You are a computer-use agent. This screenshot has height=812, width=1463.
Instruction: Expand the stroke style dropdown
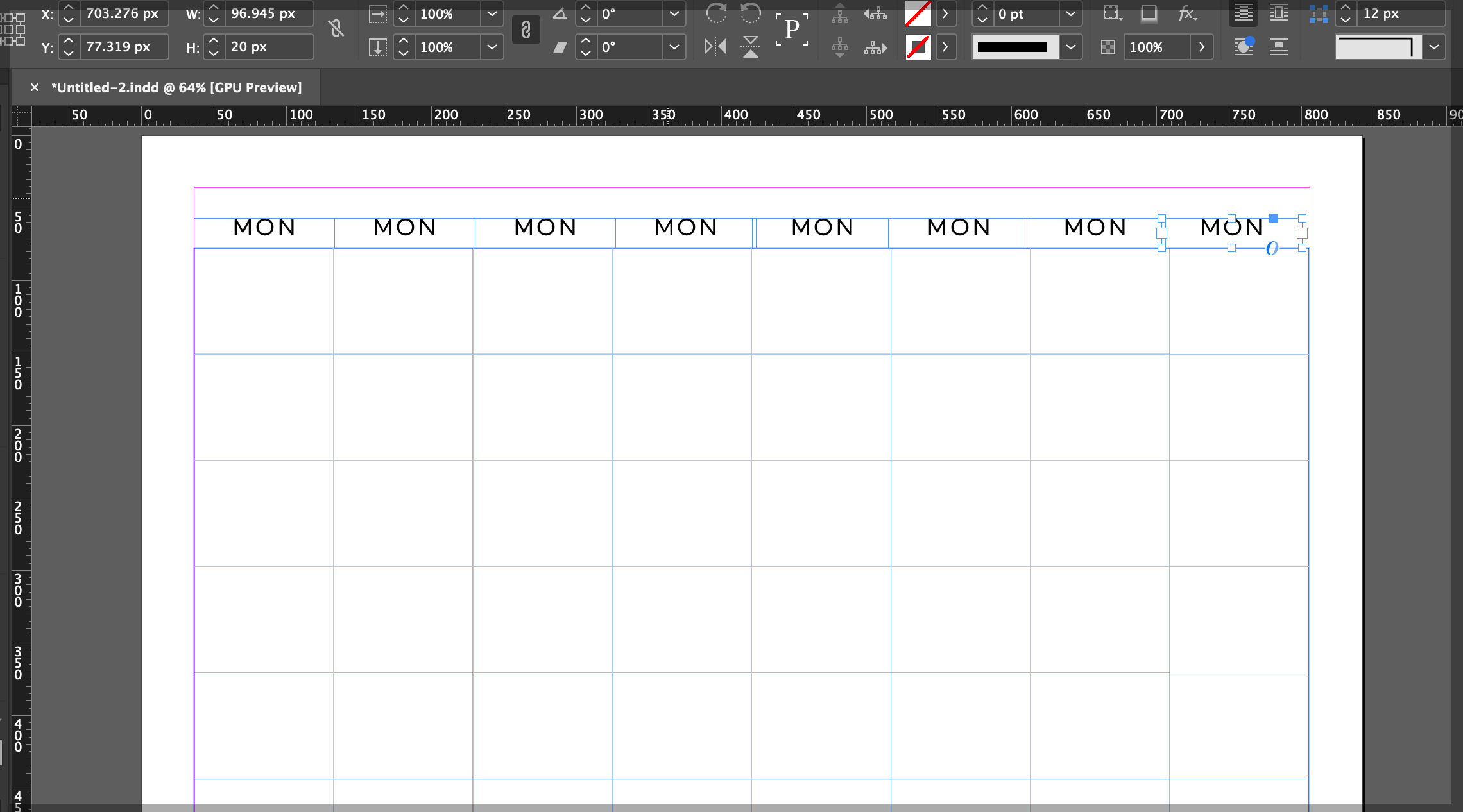1070,47
